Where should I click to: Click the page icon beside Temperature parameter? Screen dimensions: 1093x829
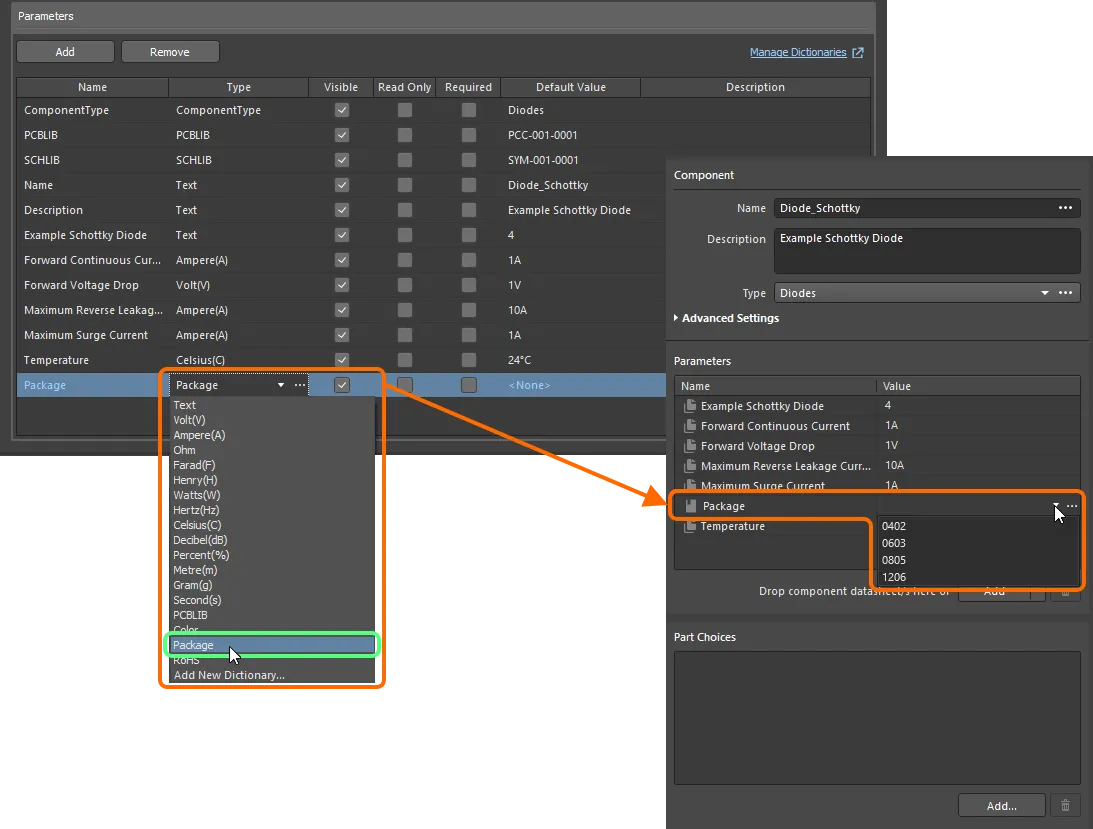click(x=690, y=526)
